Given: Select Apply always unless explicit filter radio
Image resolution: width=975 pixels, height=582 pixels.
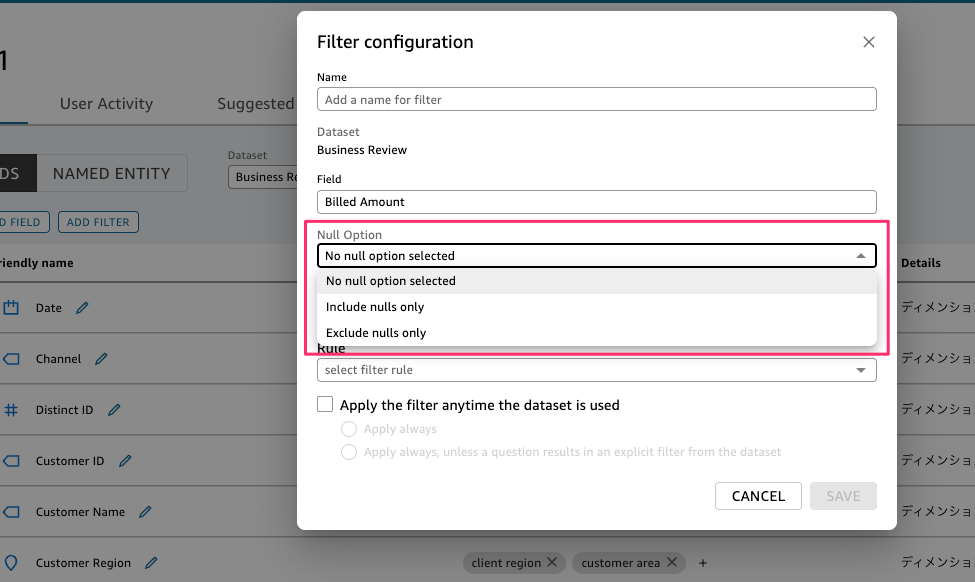Looking at the screenshot, I should tap(349, 452).
